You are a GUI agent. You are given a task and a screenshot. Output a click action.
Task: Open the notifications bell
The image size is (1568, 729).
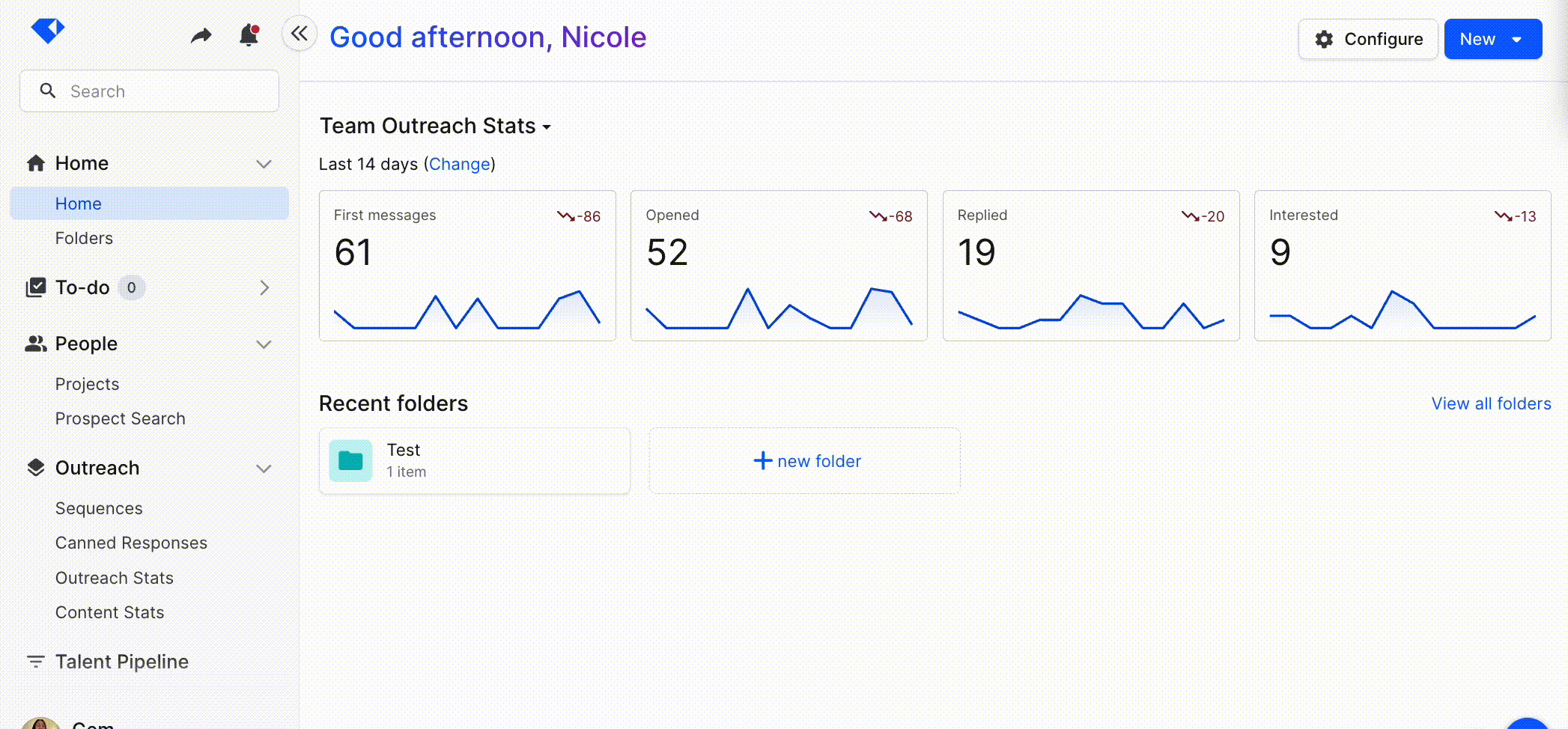[x=249, y=35]
